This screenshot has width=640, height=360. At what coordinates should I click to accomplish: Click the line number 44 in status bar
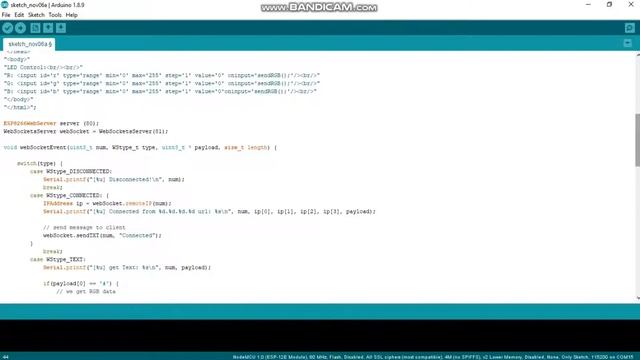point(5,357)
